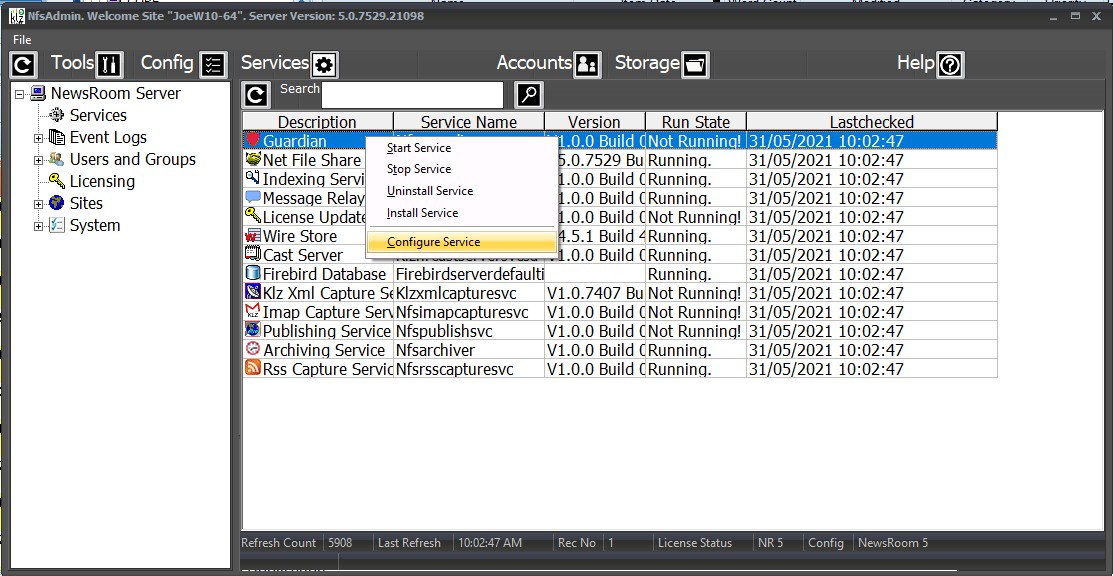Click the Firebird Database cylinder icon
Screen dimensions: 1113x576
point(253,273)
